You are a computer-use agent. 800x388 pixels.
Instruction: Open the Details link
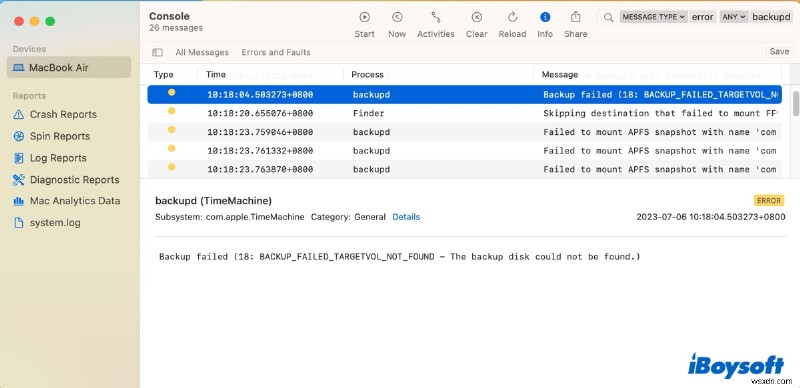click(x=406, y=217)
